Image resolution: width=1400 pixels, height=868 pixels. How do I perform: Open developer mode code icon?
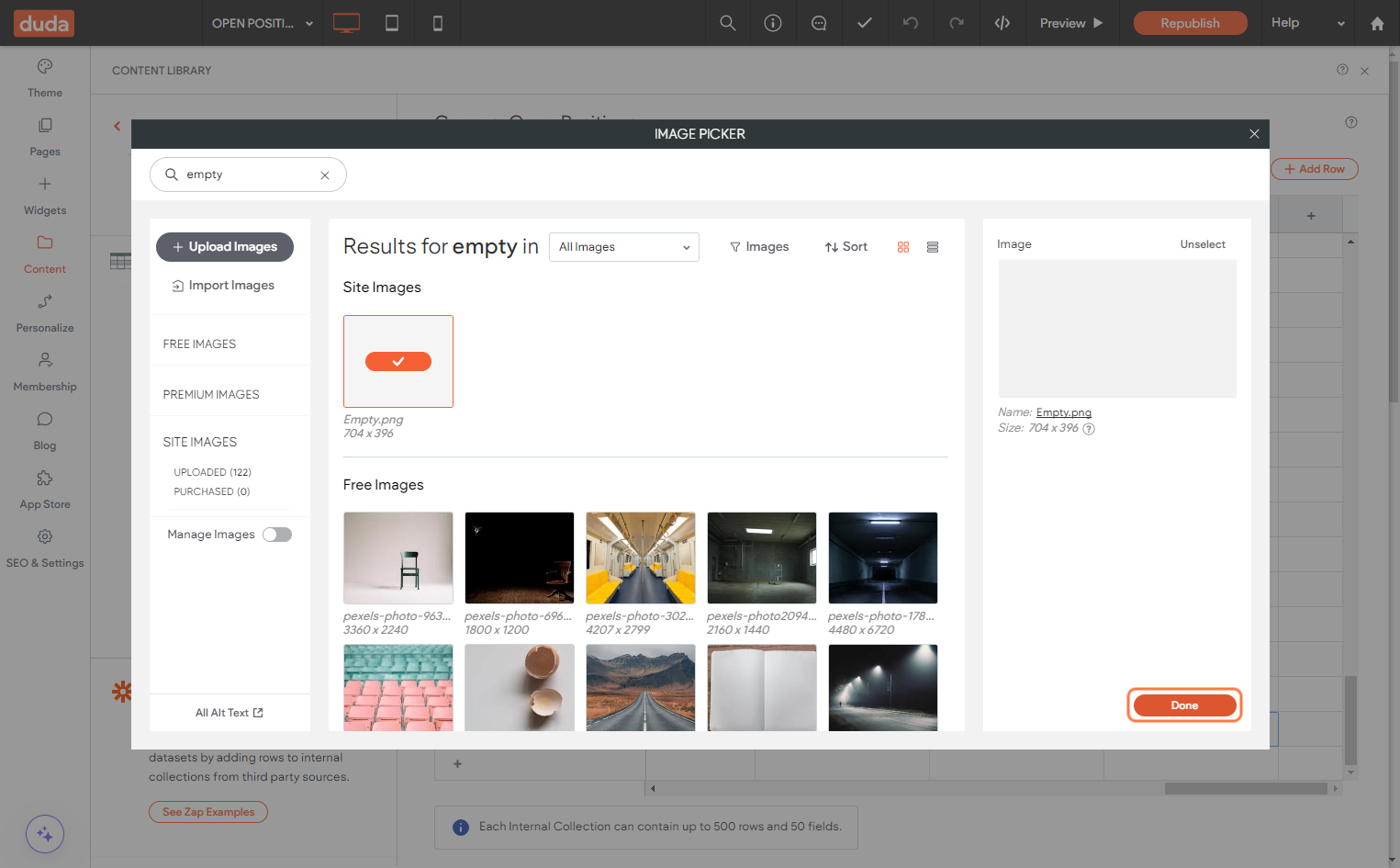[1002, 23]
